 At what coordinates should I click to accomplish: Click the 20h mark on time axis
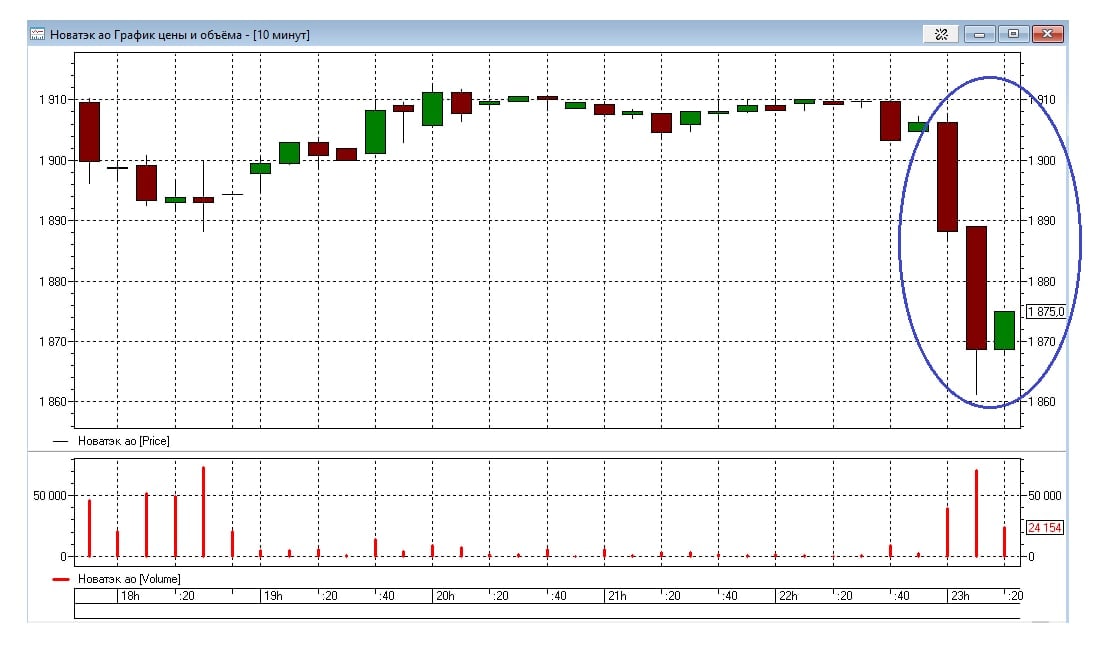pyautogui.click(x=445, y=596)
